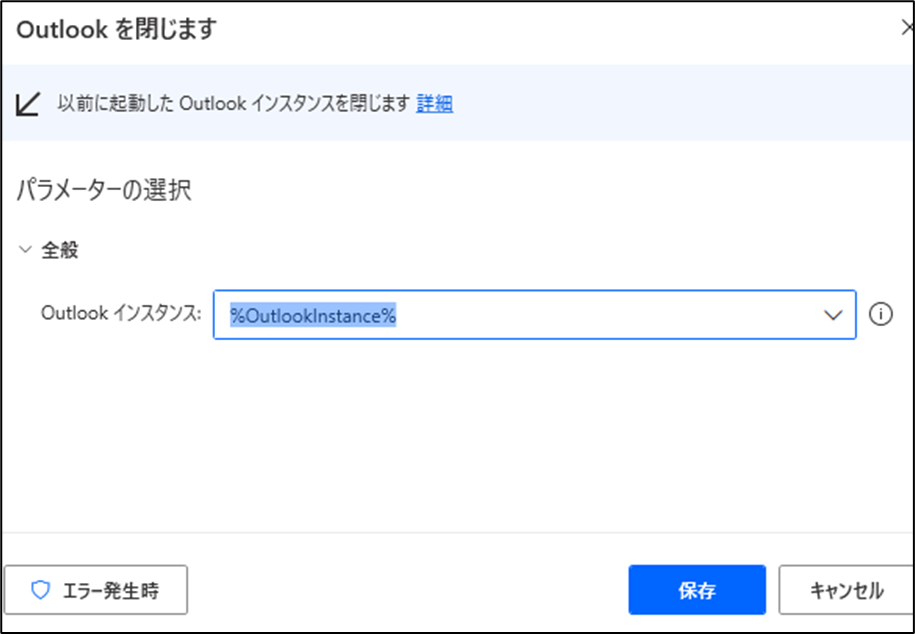Click the description text 以前に起動した Outlook インスタンスを閉じます
Screen dimensions: 915x634
(234, 104)
